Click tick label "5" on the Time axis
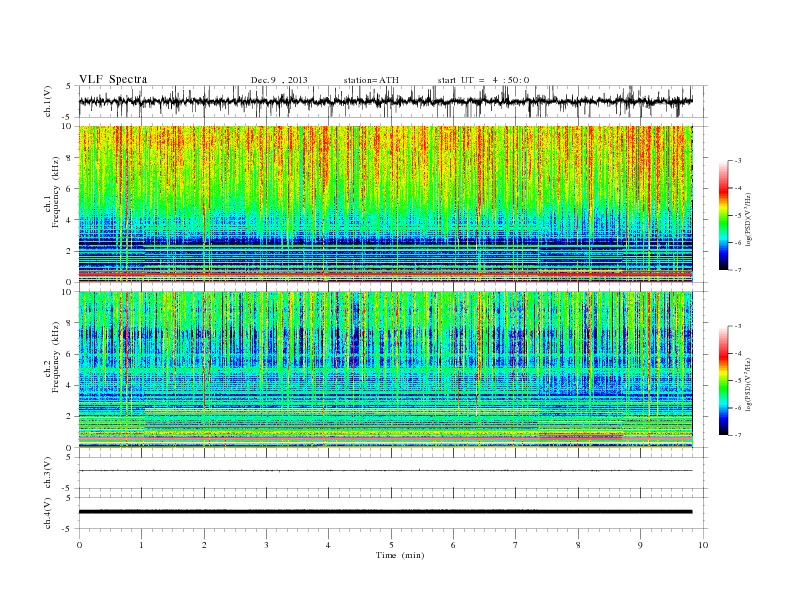This screenshot has width=792, height=612. tap(391, 545)
